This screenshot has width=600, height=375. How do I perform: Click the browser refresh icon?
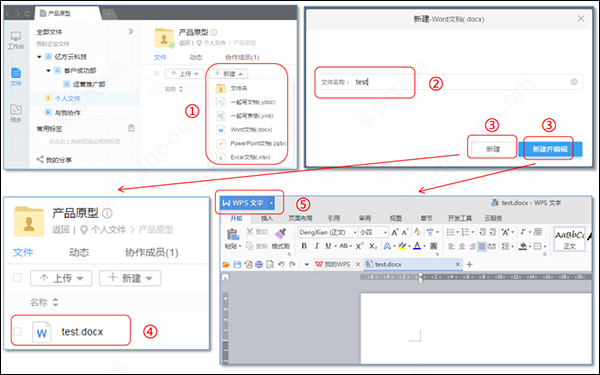point(27,13)
